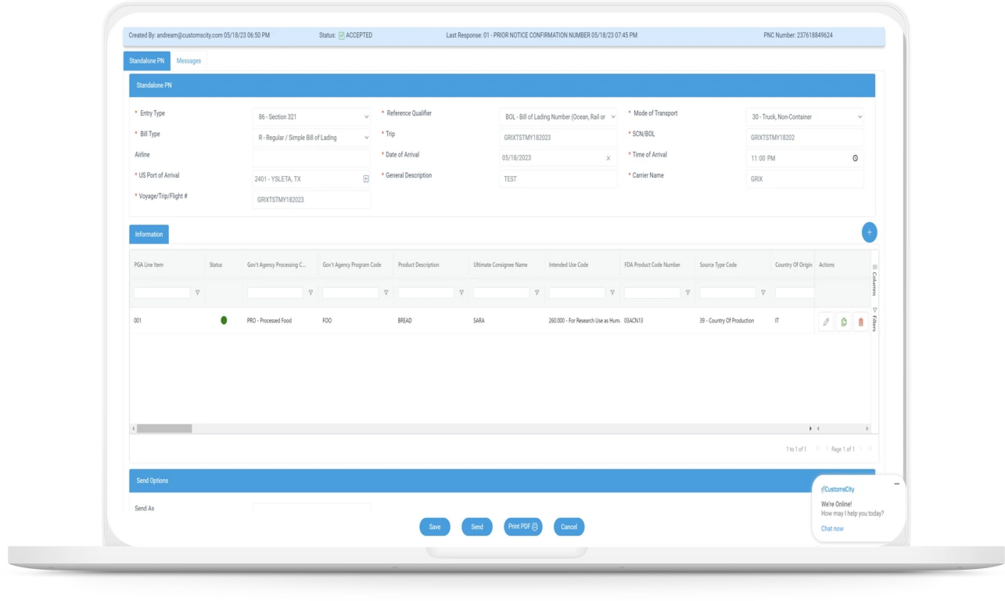Open the US Port of Arrival lookup icon
Screen dimensions: 1005x601
366,179
